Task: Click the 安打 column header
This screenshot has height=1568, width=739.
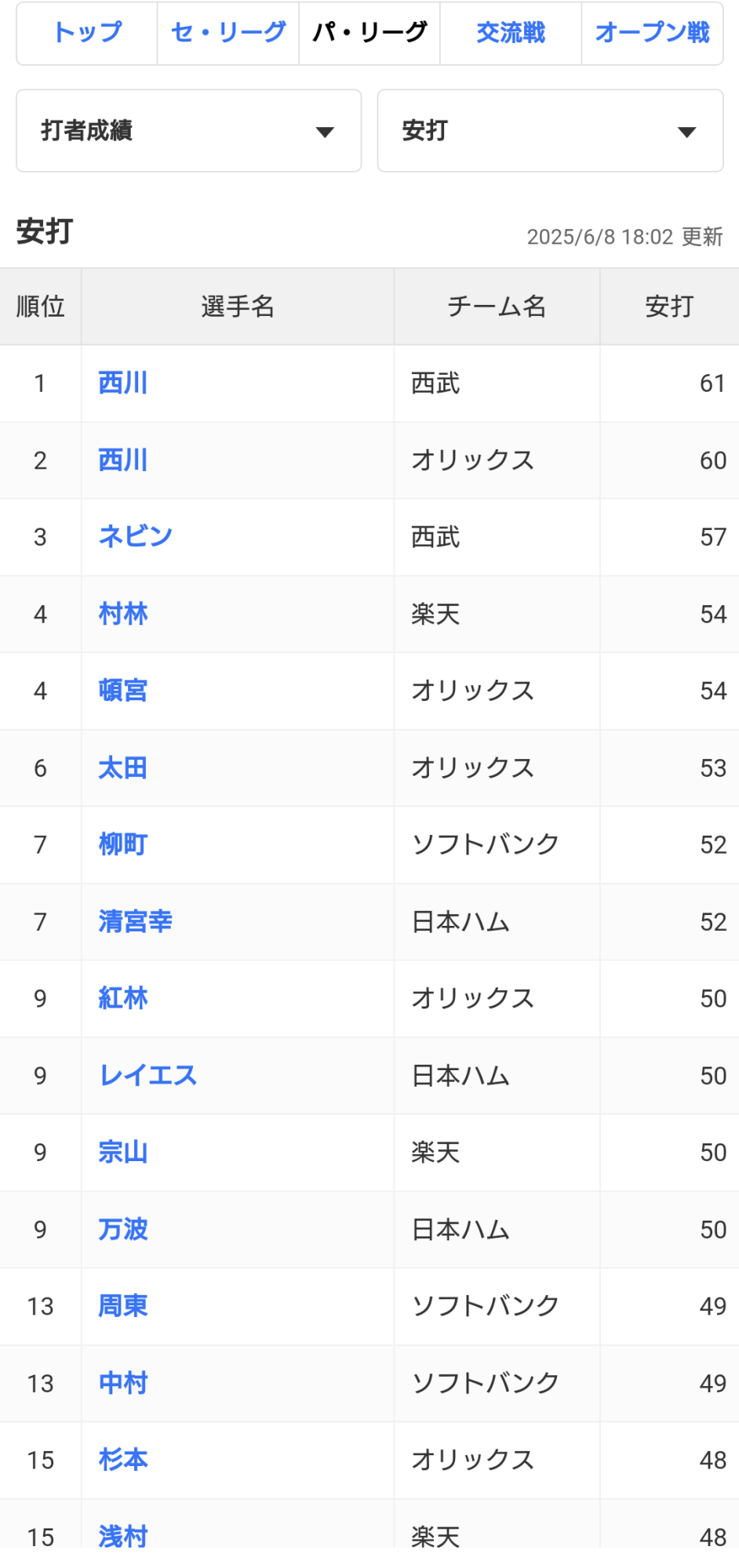Action: point(669,307)
